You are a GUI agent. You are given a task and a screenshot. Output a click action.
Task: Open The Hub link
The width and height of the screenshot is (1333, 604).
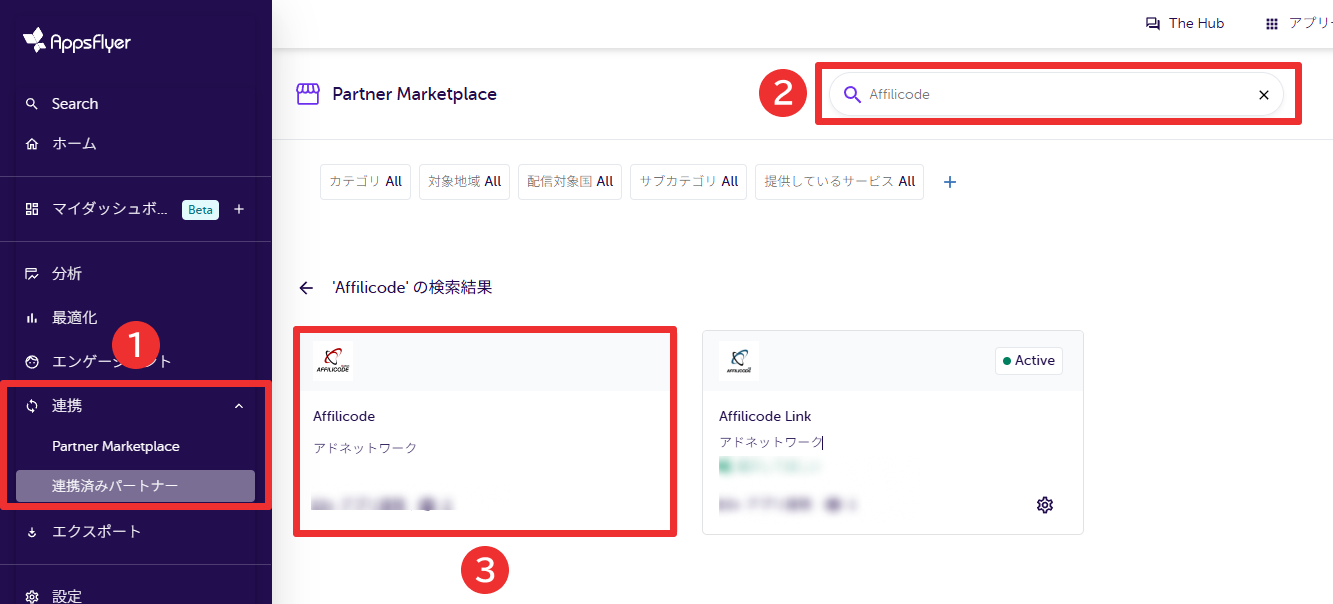pyautogui.click(x=1196, y=23)
